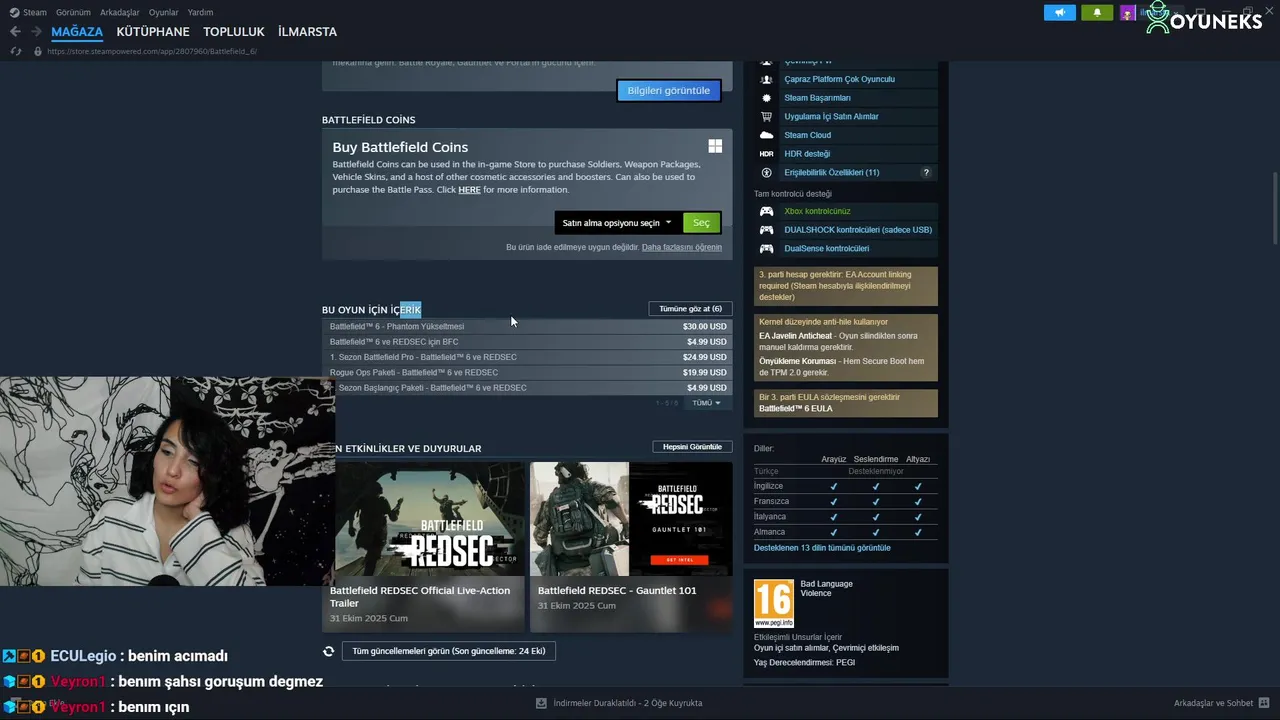Open the İLMARSTA profile tab

(307, 32)
